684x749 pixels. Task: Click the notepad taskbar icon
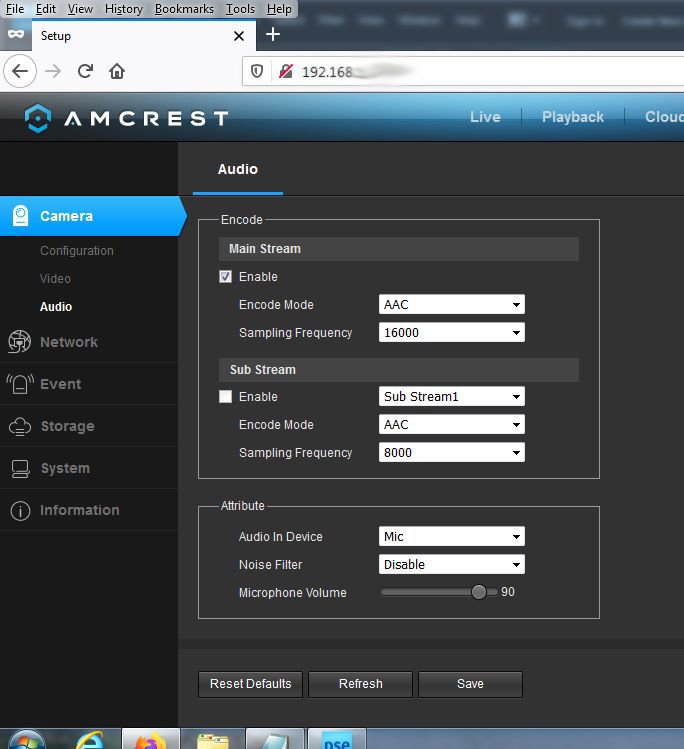click(275, 739)
